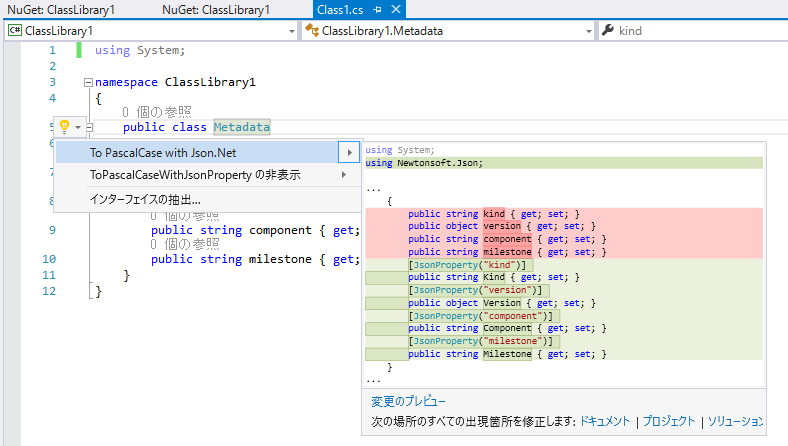The width and height of the screenshot is (788, 446).
Task: Switch to first NuGet: ClassLibrary1 tab
Action: pyautogui.click(x=61, y=10)
